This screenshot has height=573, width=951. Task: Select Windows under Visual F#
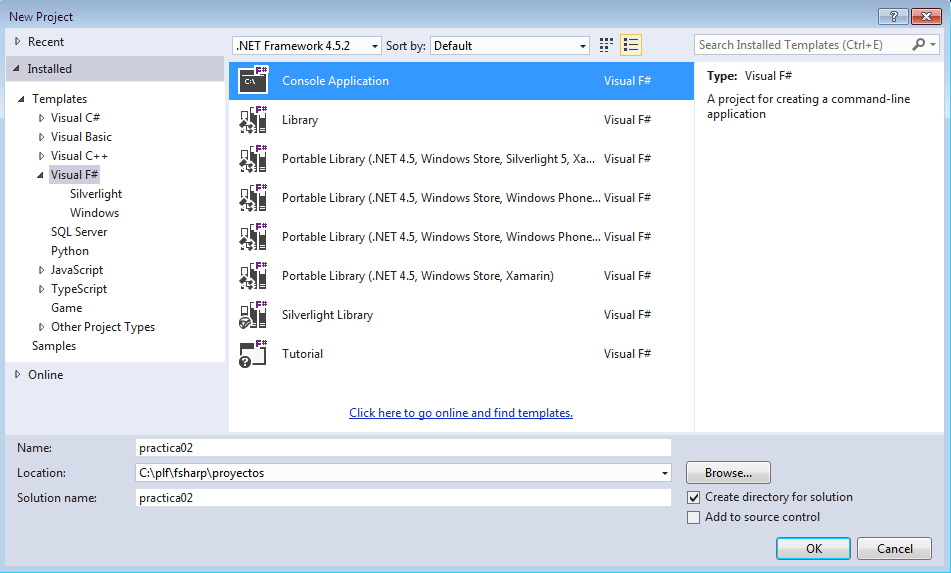coord(94,213)
